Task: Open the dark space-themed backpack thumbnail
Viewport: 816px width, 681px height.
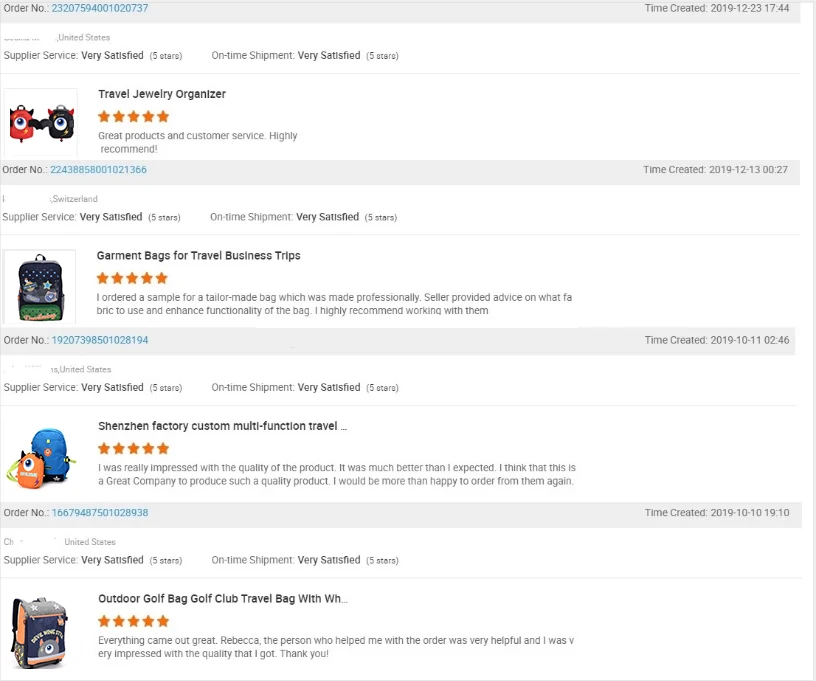Action: click(x=40, y=286)
